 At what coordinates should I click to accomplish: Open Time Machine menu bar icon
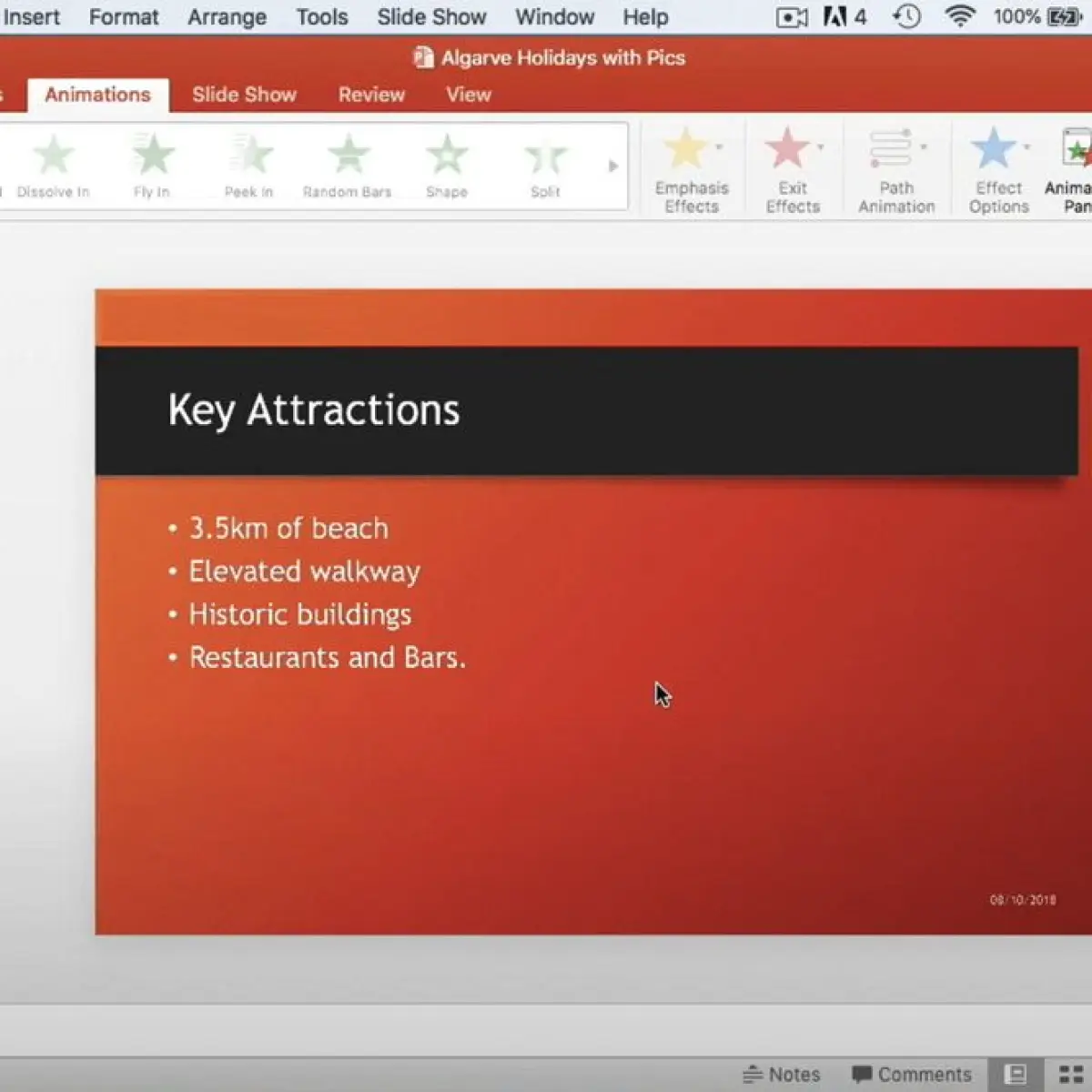tap(907, 16)
